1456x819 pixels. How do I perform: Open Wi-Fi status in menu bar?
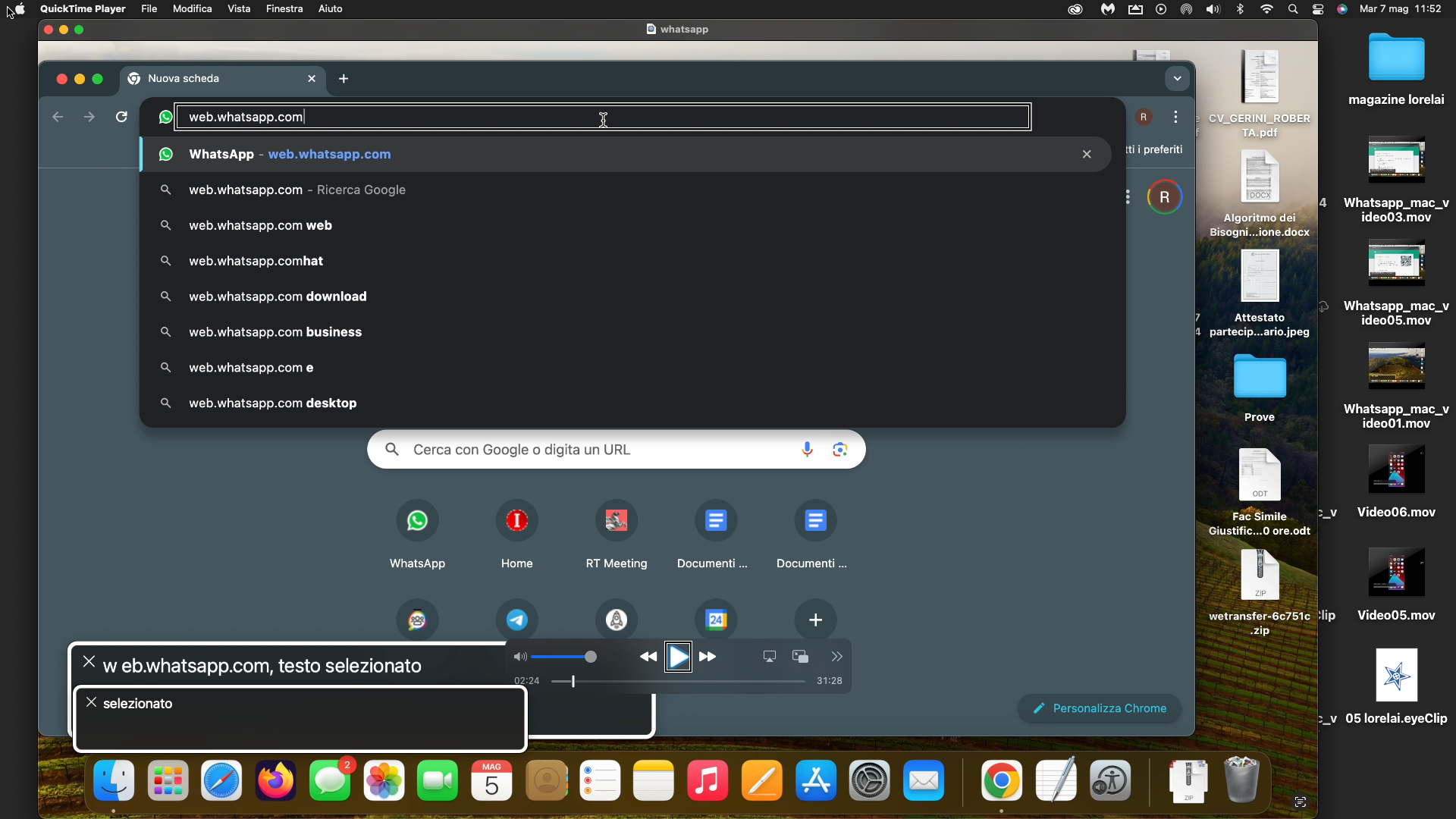click(x=1266, y=9)
